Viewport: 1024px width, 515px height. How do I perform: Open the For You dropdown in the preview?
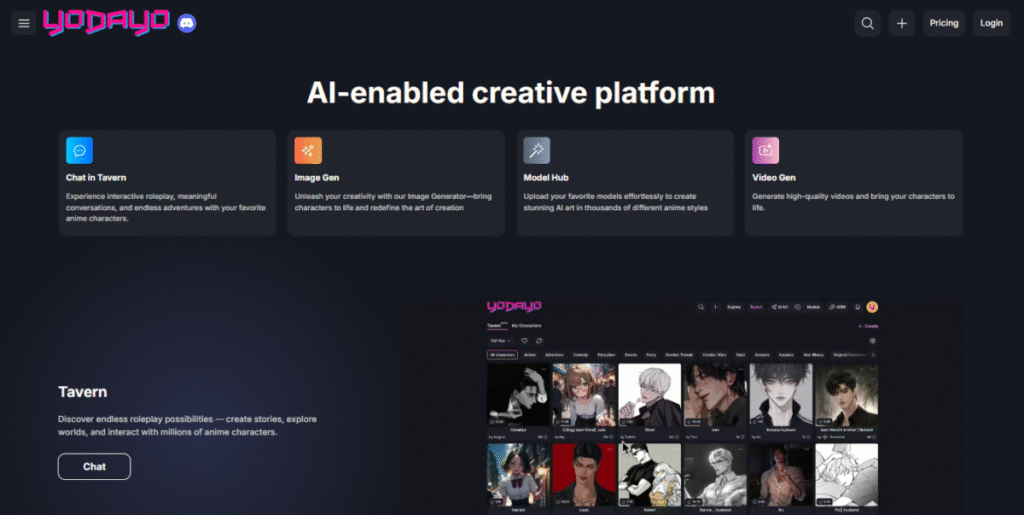pos(500,341)
